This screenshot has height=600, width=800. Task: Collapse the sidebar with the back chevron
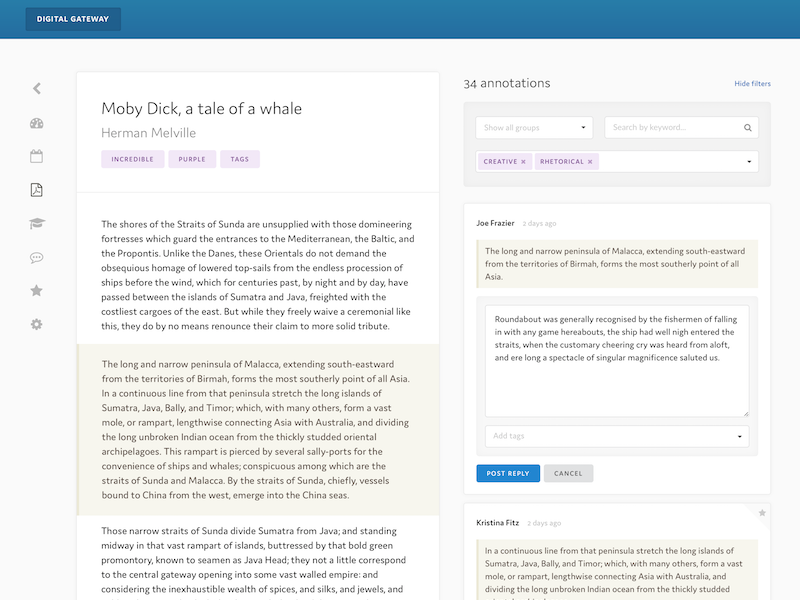(x=38, y=88)
